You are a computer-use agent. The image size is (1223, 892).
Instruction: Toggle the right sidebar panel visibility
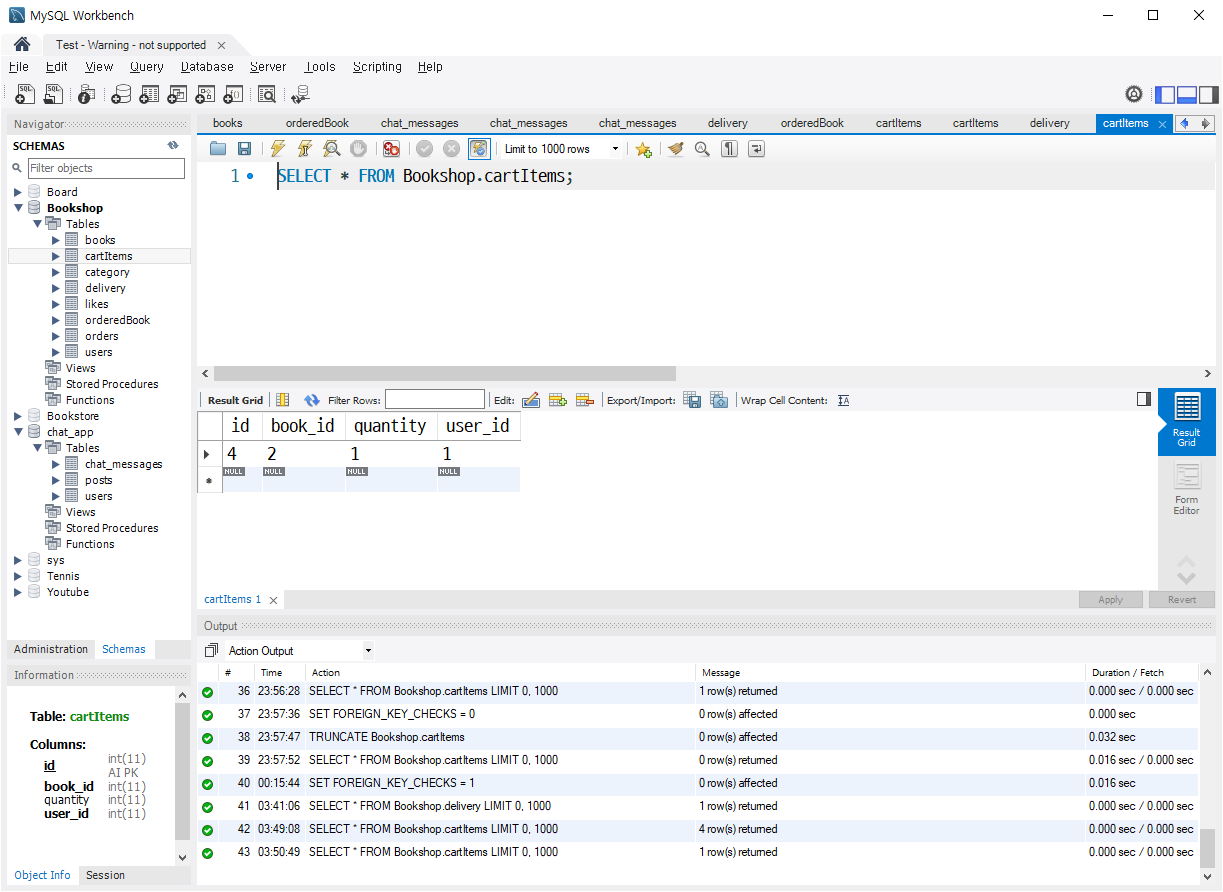point(1209,95)
